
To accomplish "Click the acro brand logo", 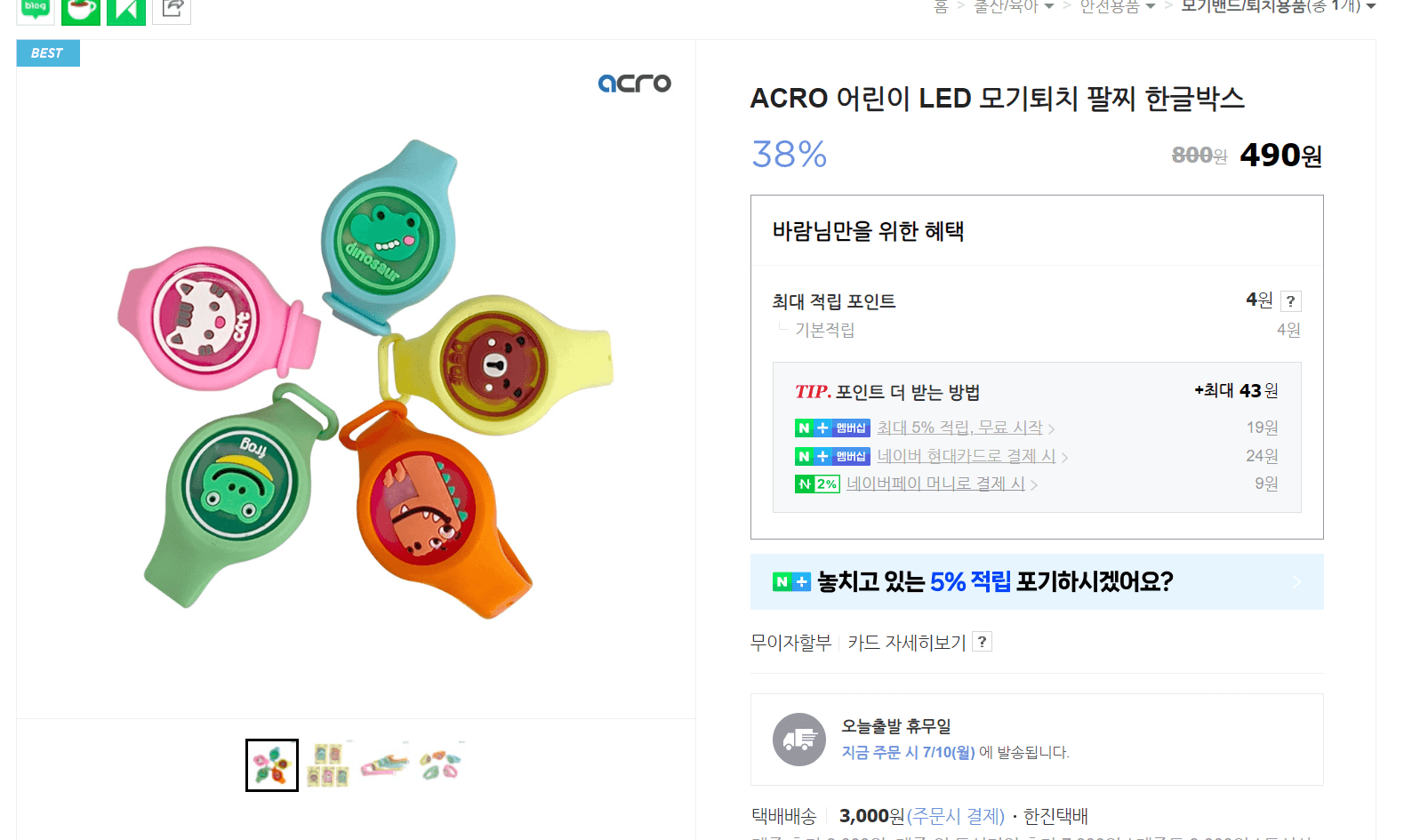I will point(635,83).
